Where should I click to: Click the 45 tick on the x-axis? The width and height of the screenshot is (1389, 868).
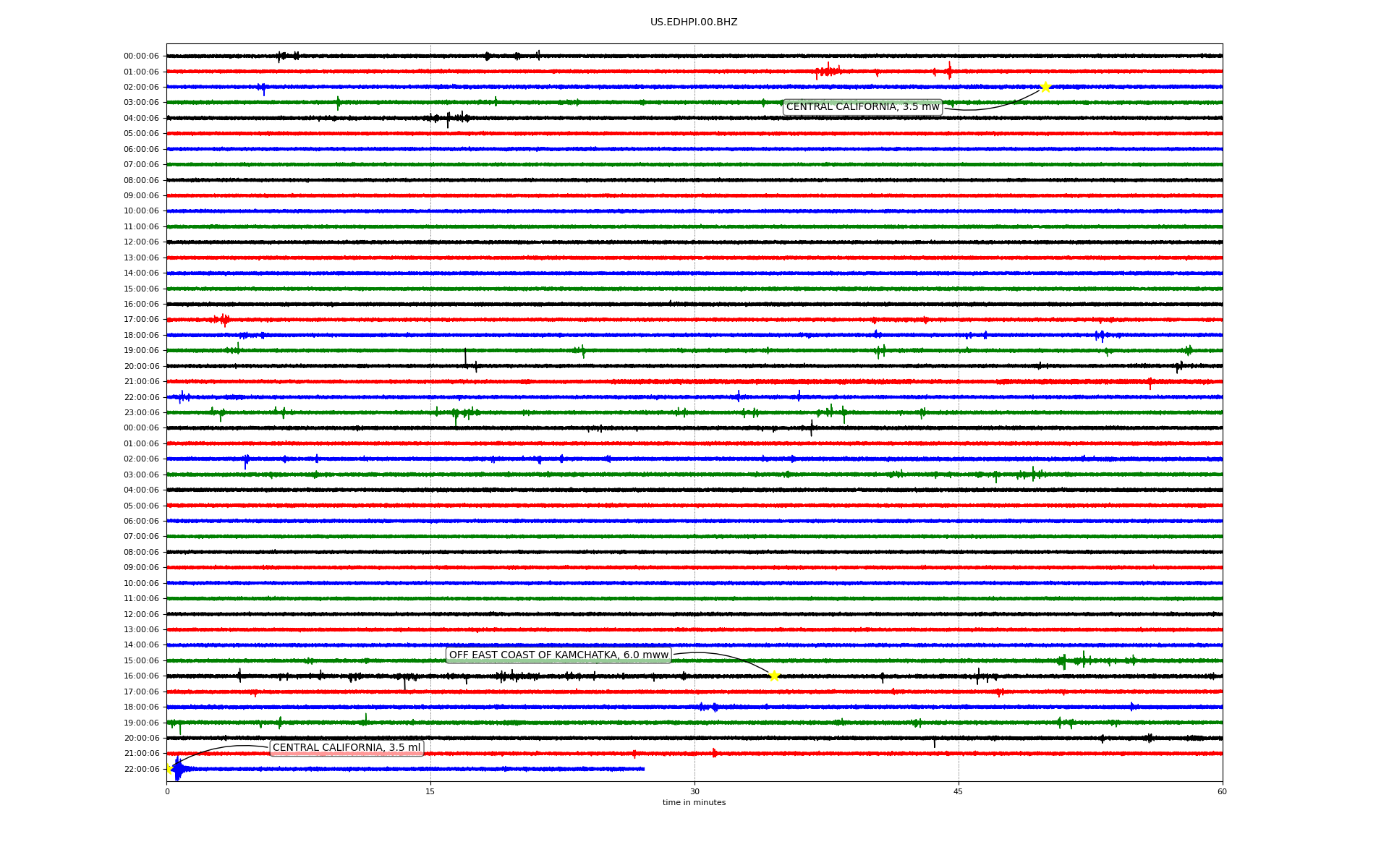tap(959, 791)
